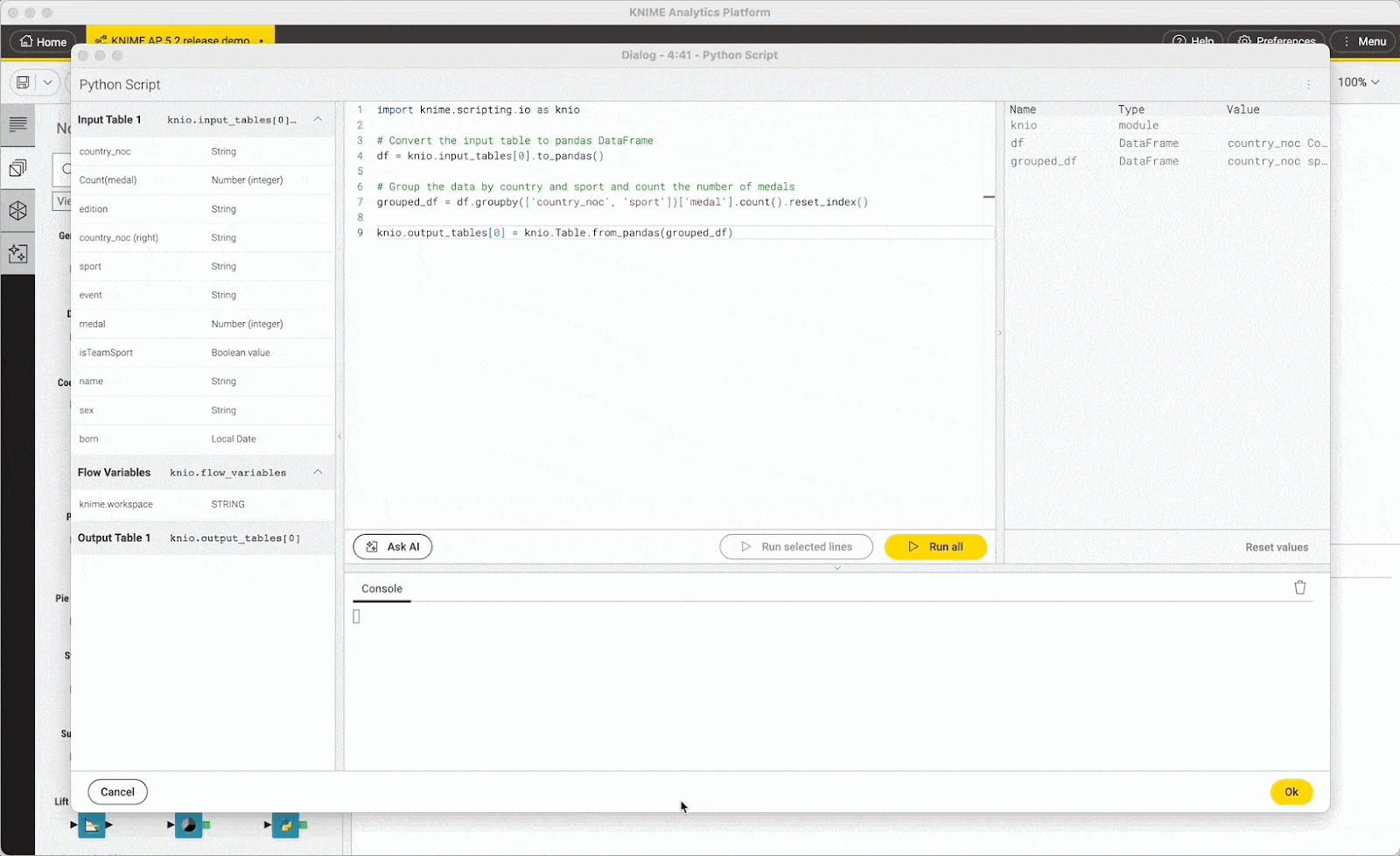The height and width of the screenshot is (856, 1400).
Task: Open the Space explorer cube icon
Action: click(17, 211)
